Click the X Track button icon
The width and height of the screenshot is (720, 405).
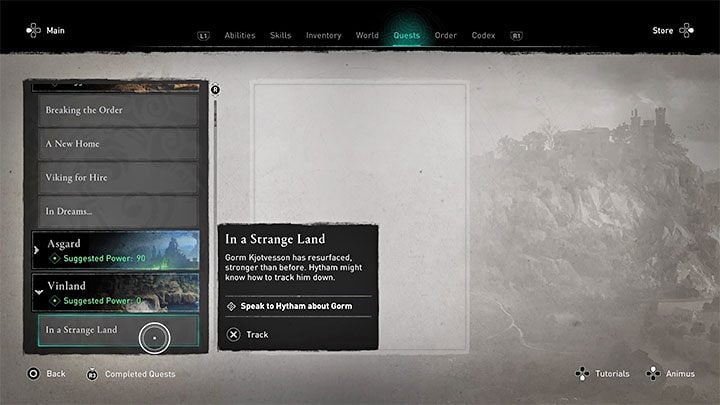tap(233, 334)
